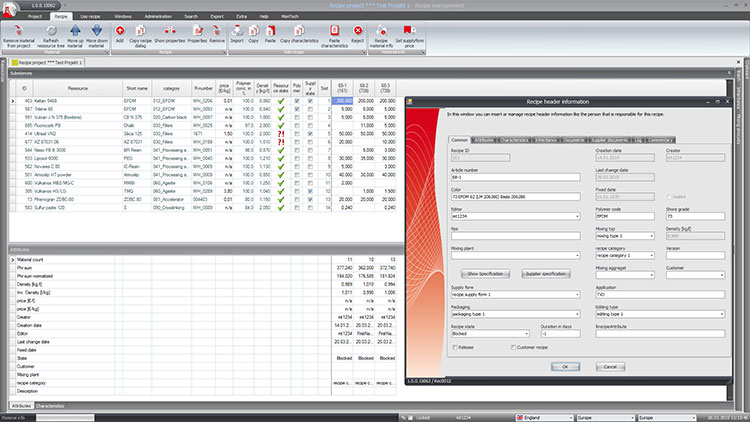This screenshot has height=422, width=750.
Task: Click Edit recipe group dialog launcher
Action: (x=364, y=52)
